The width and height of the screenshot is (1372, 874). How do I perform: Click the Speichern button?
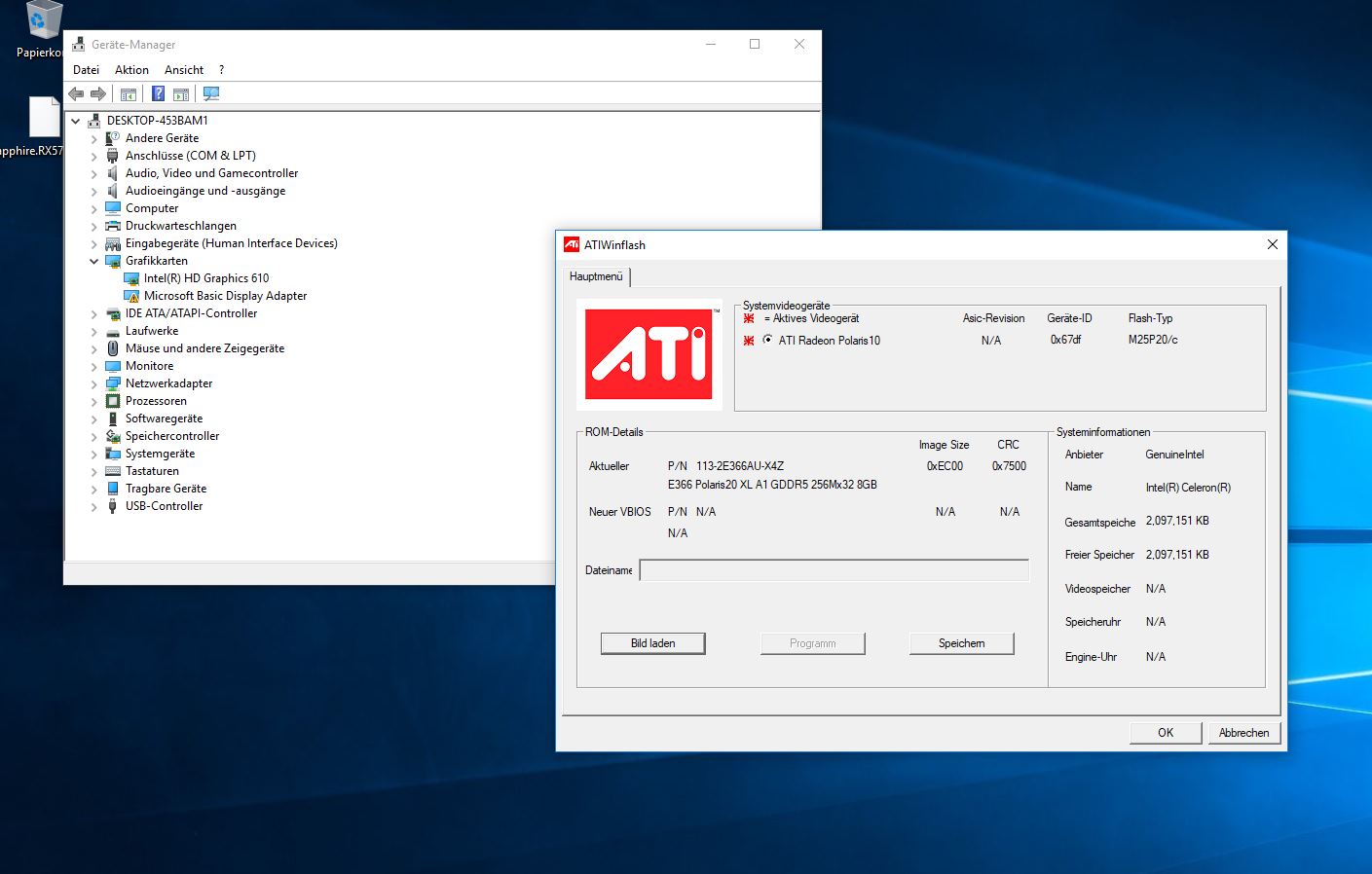(961, 643)
